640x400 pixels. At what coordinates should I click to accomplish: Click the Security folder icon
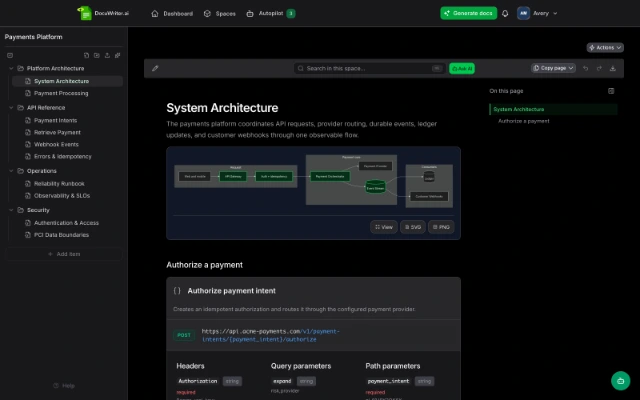point(20,210)
